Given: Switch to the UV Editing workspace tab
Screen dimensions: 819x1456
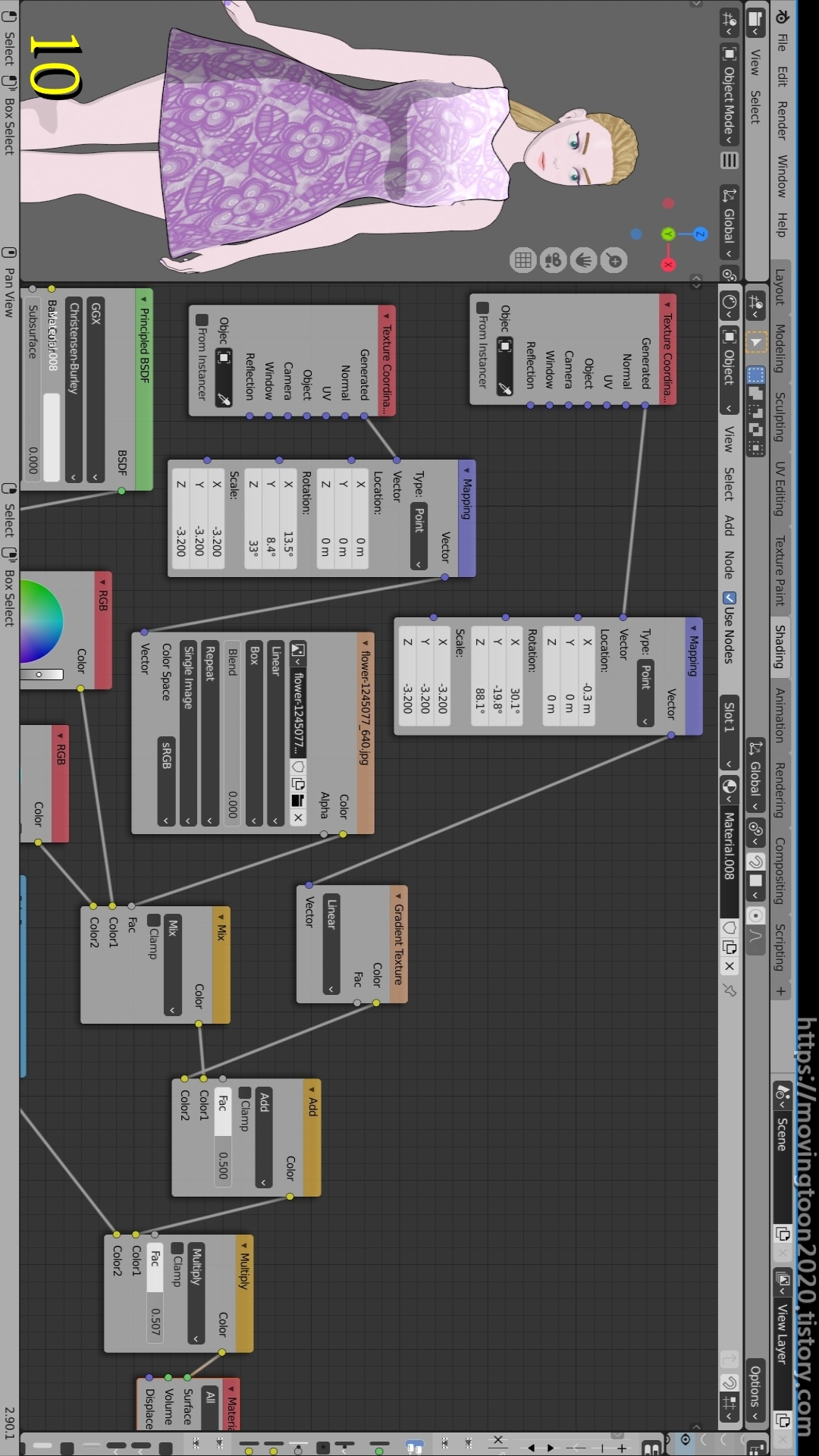Looking at the screenshot, I should pos(780,488).
